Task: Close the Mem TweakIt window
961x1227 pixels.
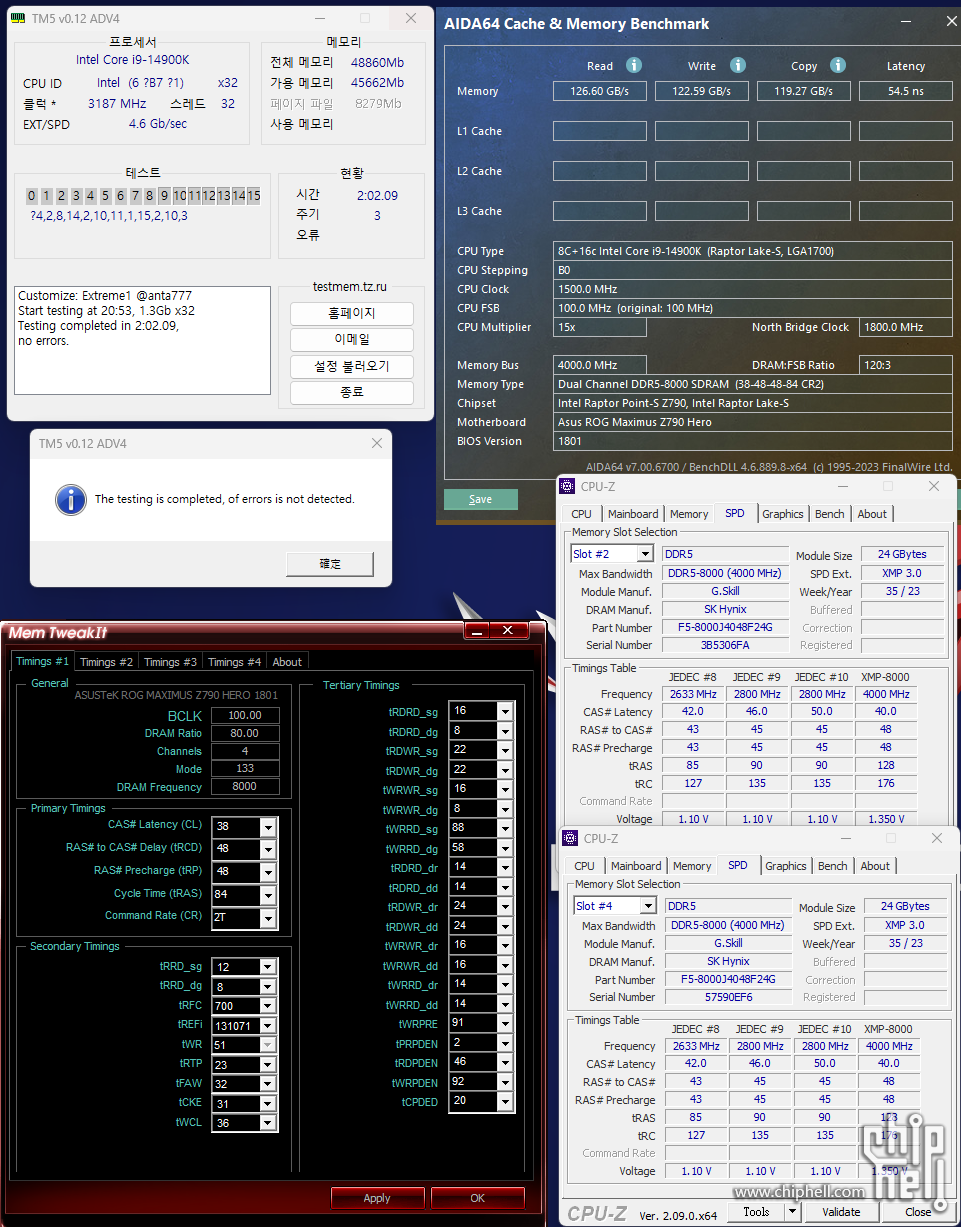Action: pyautogui.click(x=510, y=630)
